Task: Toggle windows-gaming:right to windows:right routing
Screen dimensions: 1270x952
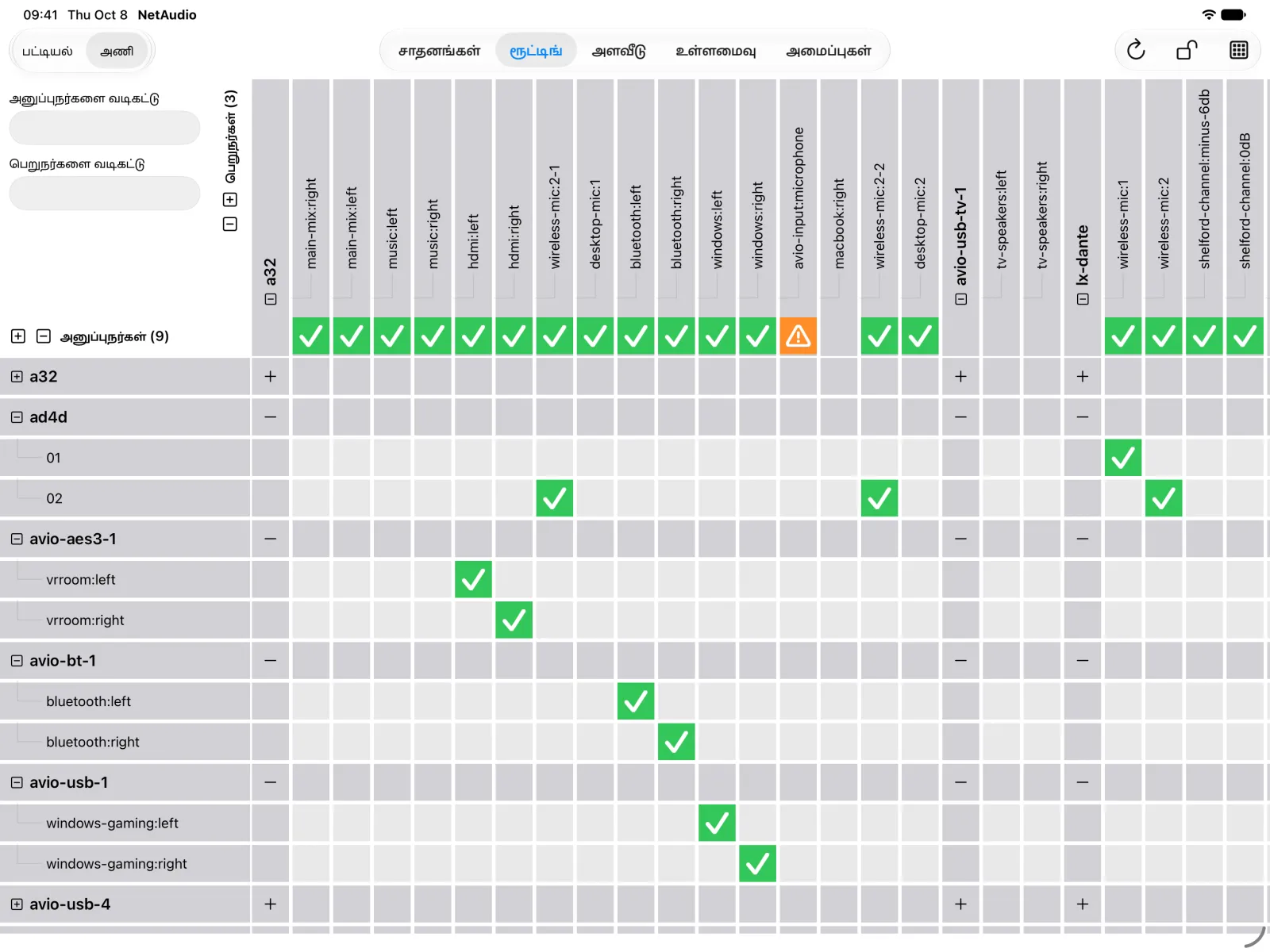Action: [x=757, y=864]
